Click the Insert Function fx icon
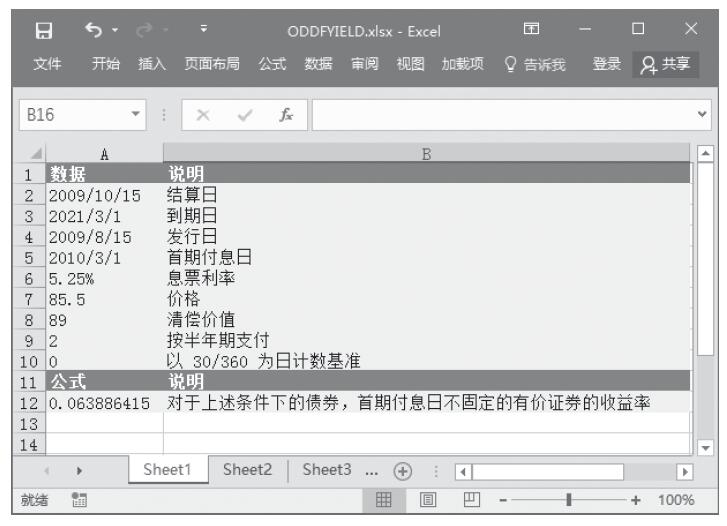727x526 pixels. coord(286,115)
